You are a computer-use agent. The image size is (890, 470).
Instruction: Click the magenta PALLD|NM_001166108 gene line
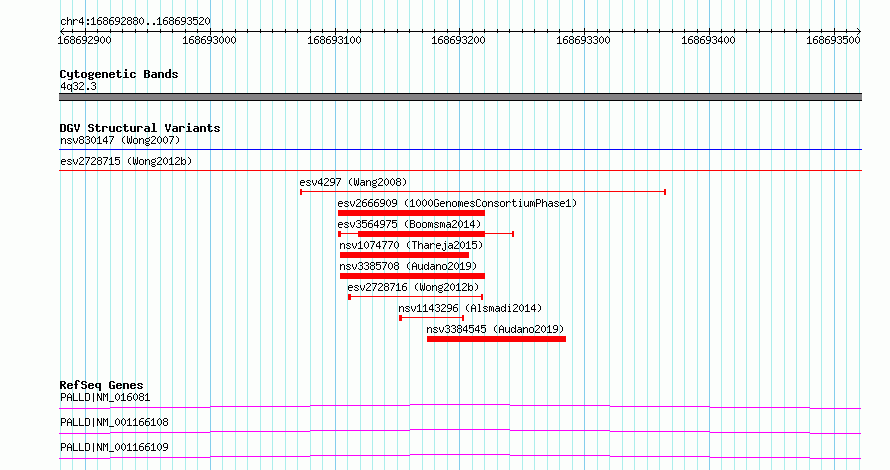460,431
